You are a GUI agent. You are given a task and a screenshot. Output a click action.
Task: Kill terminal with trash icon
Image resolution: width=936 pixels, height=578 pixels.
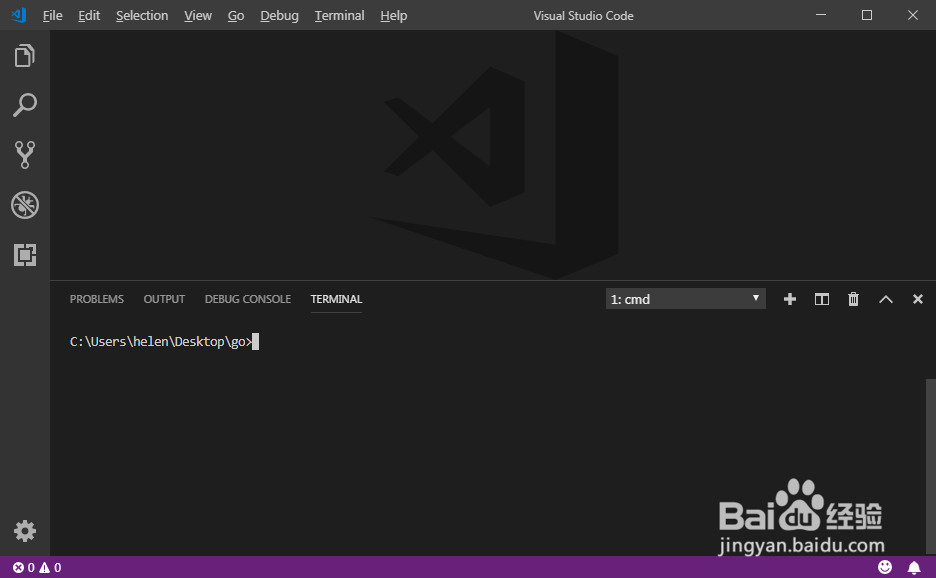[x=854, y=299]
